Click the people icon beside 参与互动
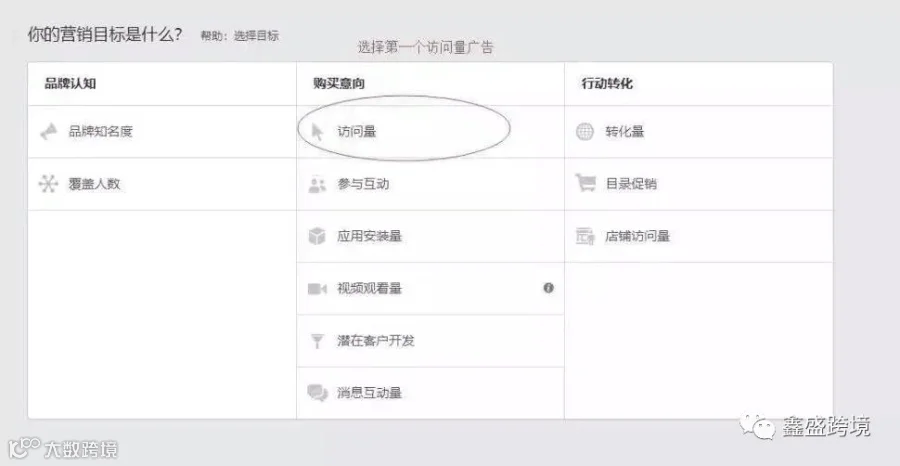The width and height of the screenshot is (900, 466). point(317,184)
